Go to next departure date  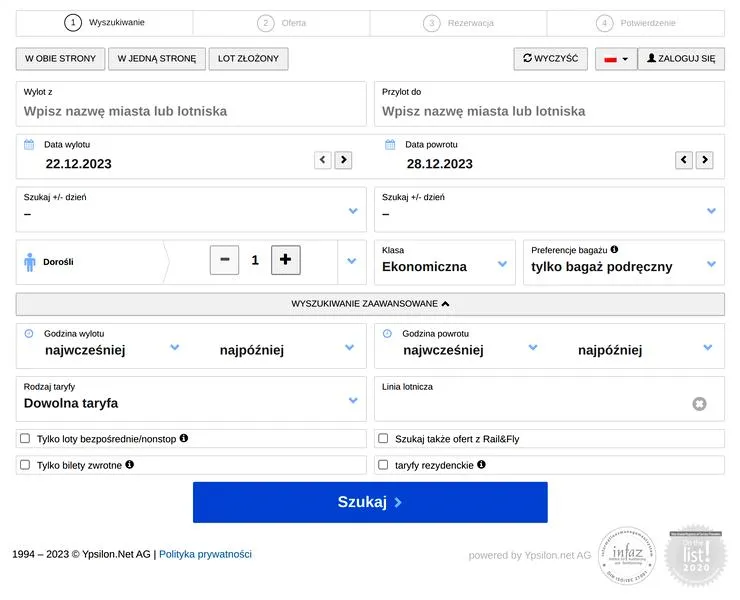tap(344, 160)
